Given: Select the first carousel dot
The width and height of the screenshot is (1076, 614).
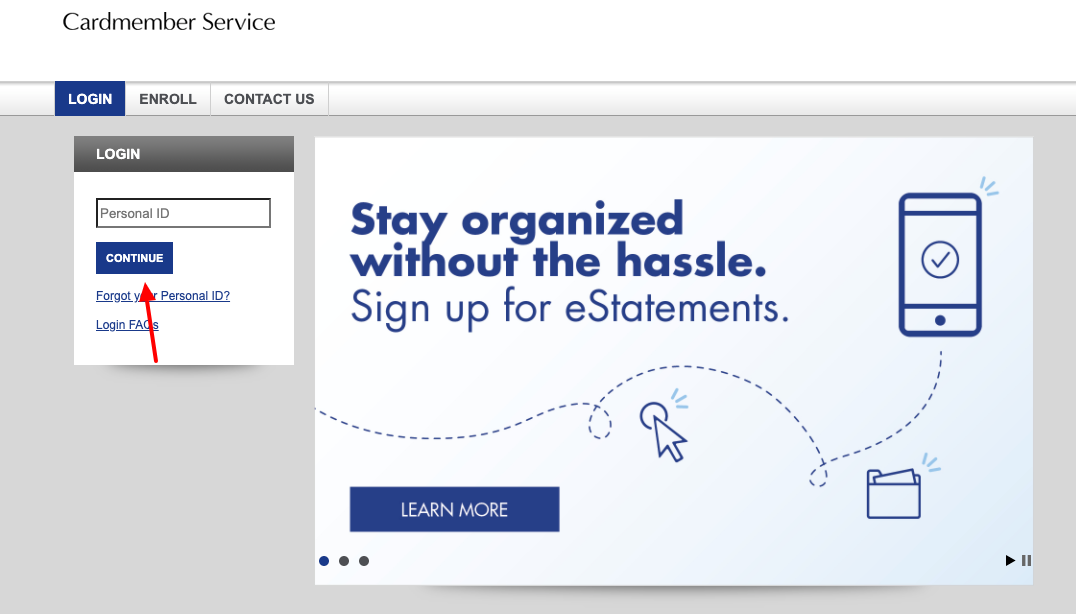Looking at the screenshot, I should pos(324,561).
